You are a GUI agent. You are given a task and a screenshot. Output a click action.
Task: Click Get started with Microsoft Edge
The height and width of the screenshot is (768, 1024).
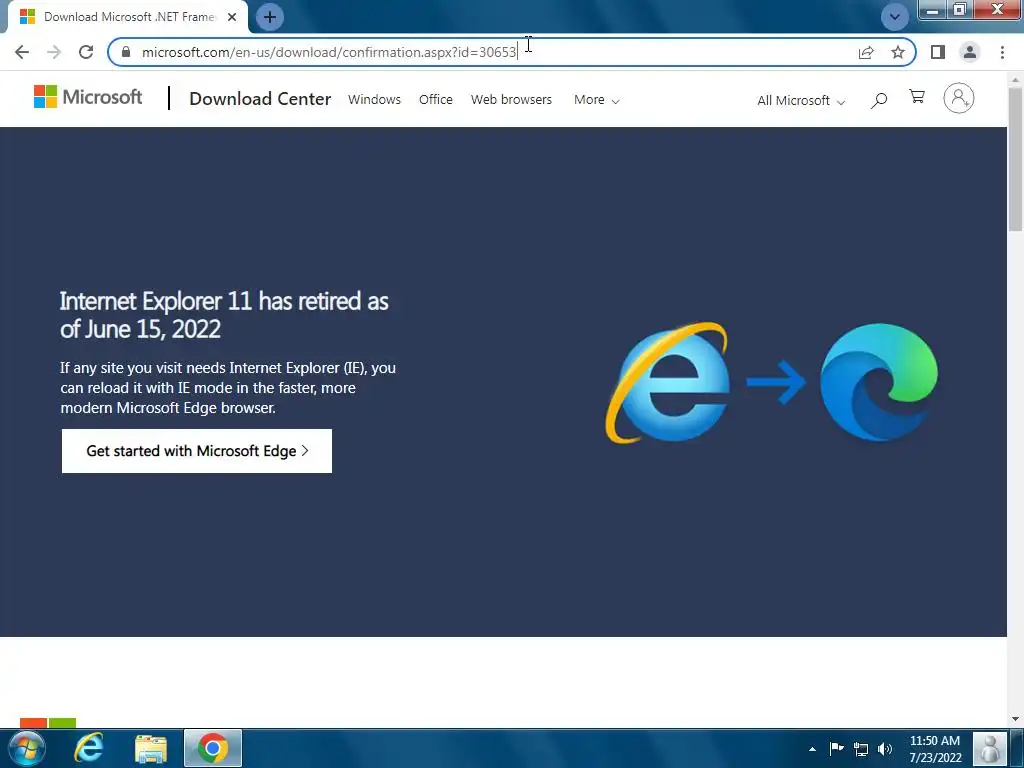pos(197,451)
